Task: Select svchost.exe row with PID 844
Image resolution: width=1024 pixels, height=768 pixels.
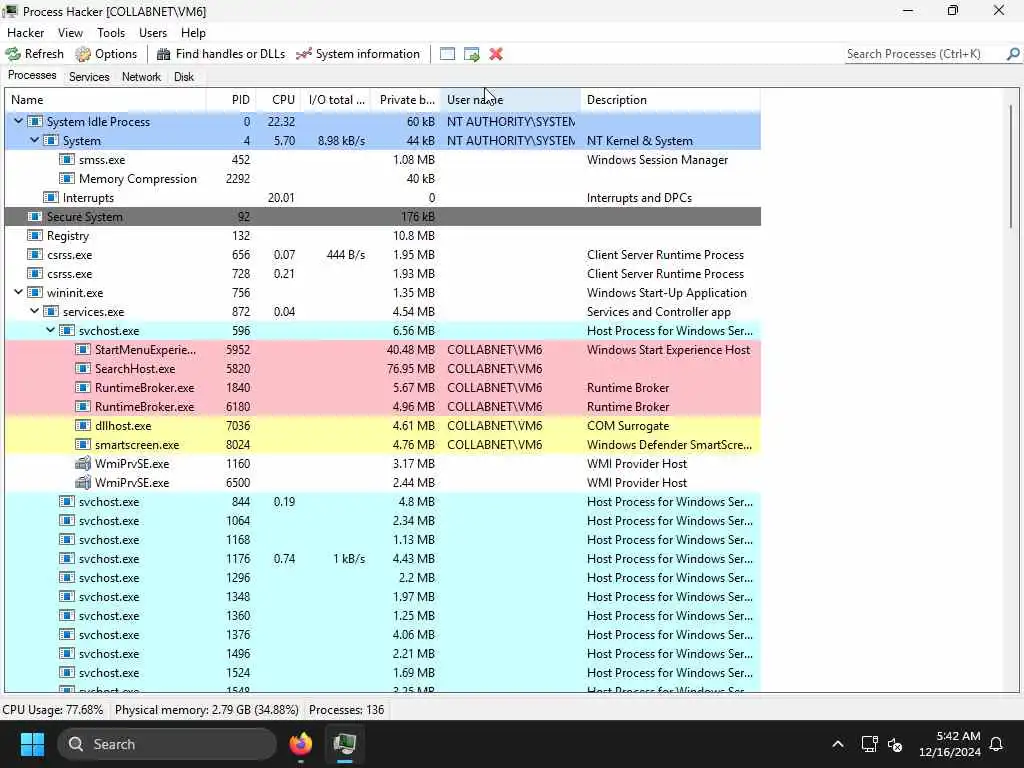Action: point(383,502)
